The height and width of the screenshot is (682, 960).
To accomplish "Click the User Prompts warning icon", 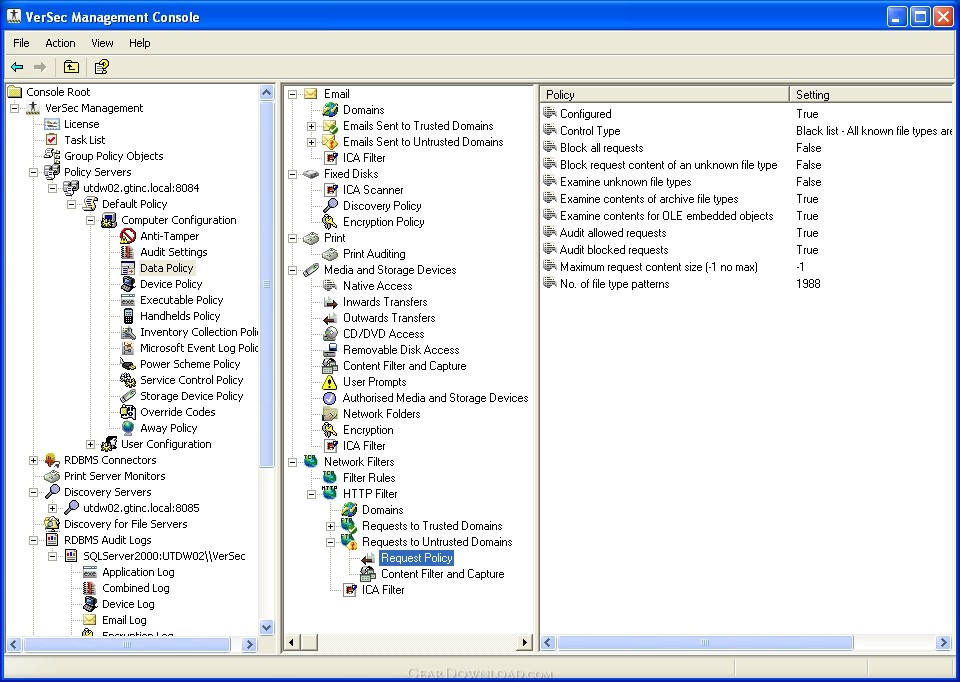I will 330,382.
